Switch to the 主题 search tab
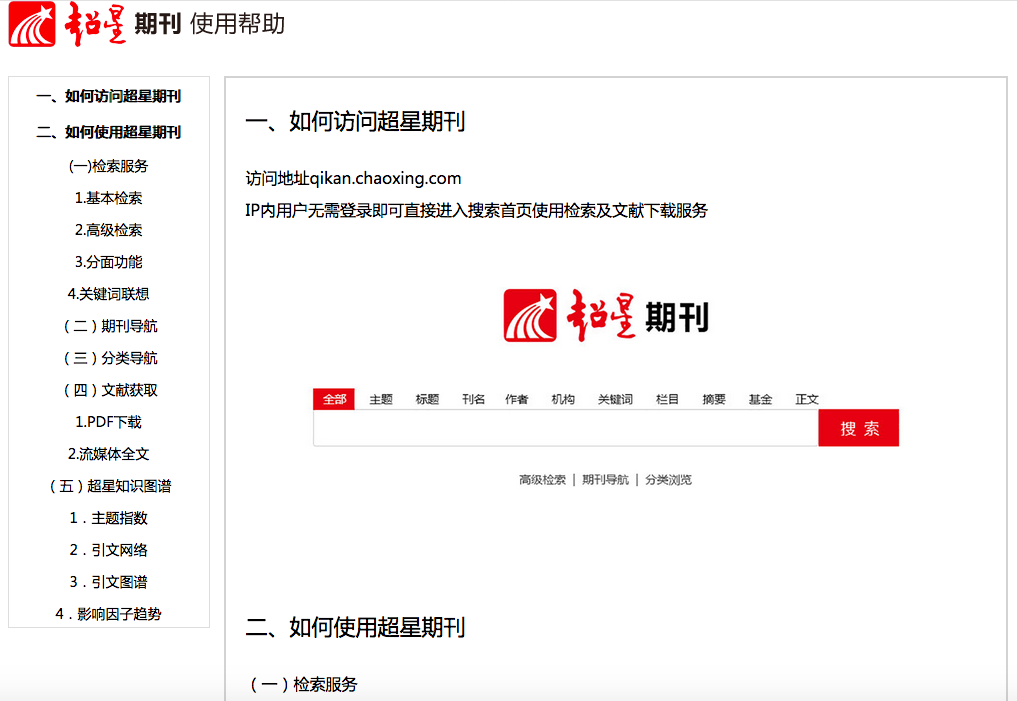This screenshot has height=701, width=1017. coord(381,399)
